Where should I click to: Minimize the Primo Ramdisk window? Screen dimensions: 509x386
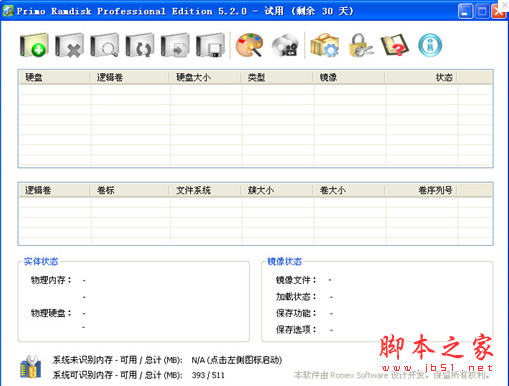pos(465,12)
